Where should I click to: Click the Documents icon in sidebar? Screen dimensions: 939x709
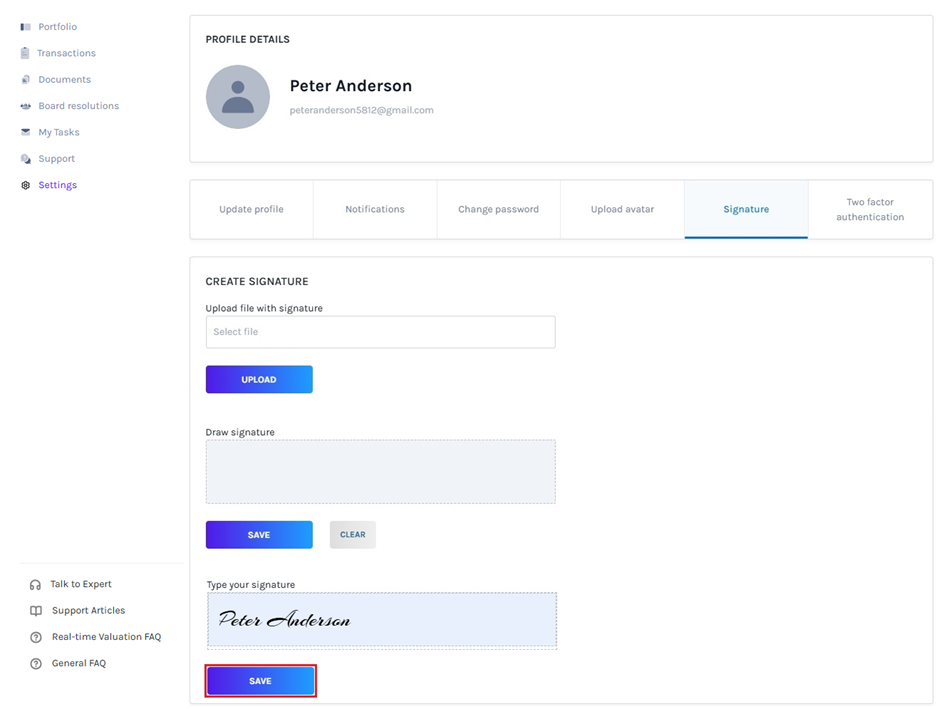point(25,80)
